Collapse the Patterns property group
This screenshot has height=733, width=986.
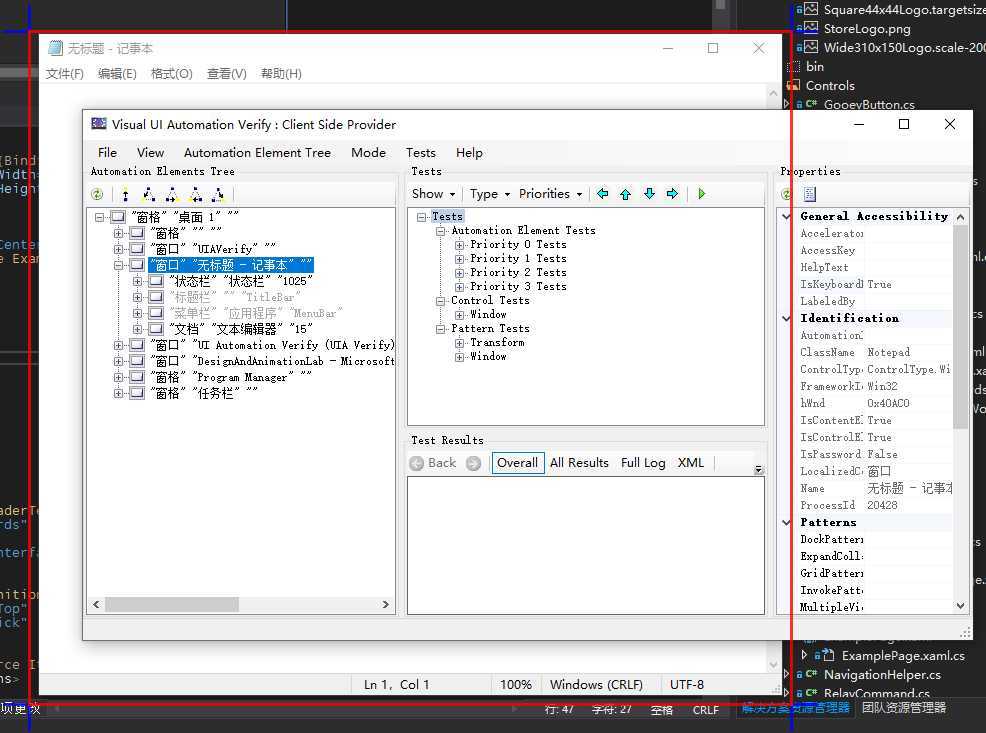(786, 522)
